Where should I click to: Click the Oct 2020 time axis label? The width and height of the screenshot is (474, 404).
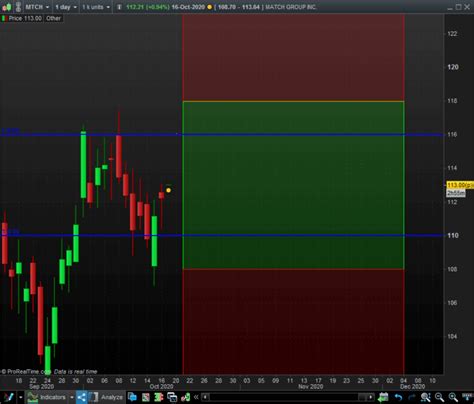pyautogui.click(x=161, y=387)
